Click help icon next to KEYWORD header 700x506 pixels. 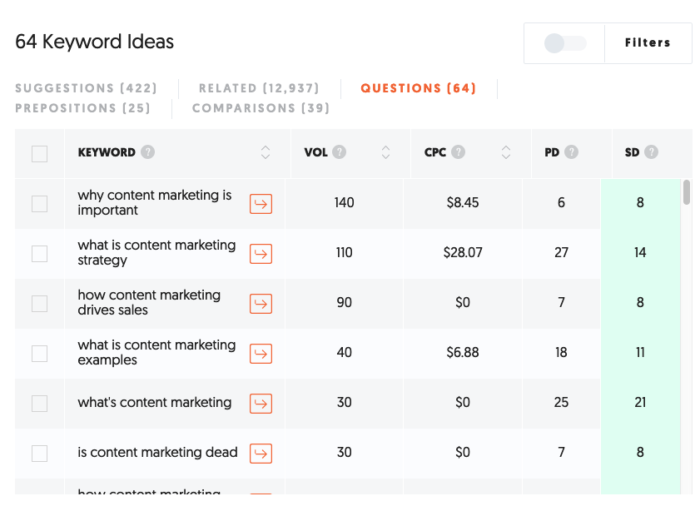pos(148,152)
